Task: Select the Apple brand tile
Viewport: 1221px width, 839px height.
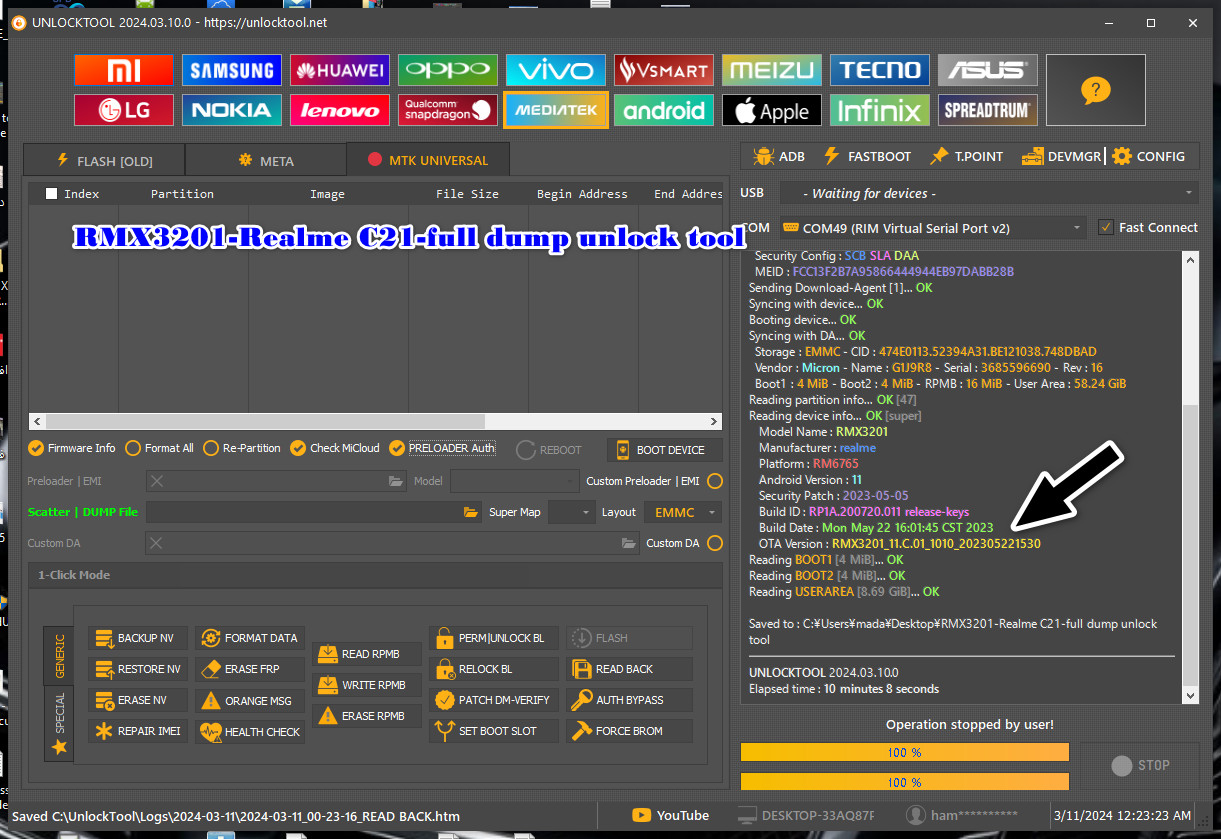Action: [772, 110]
